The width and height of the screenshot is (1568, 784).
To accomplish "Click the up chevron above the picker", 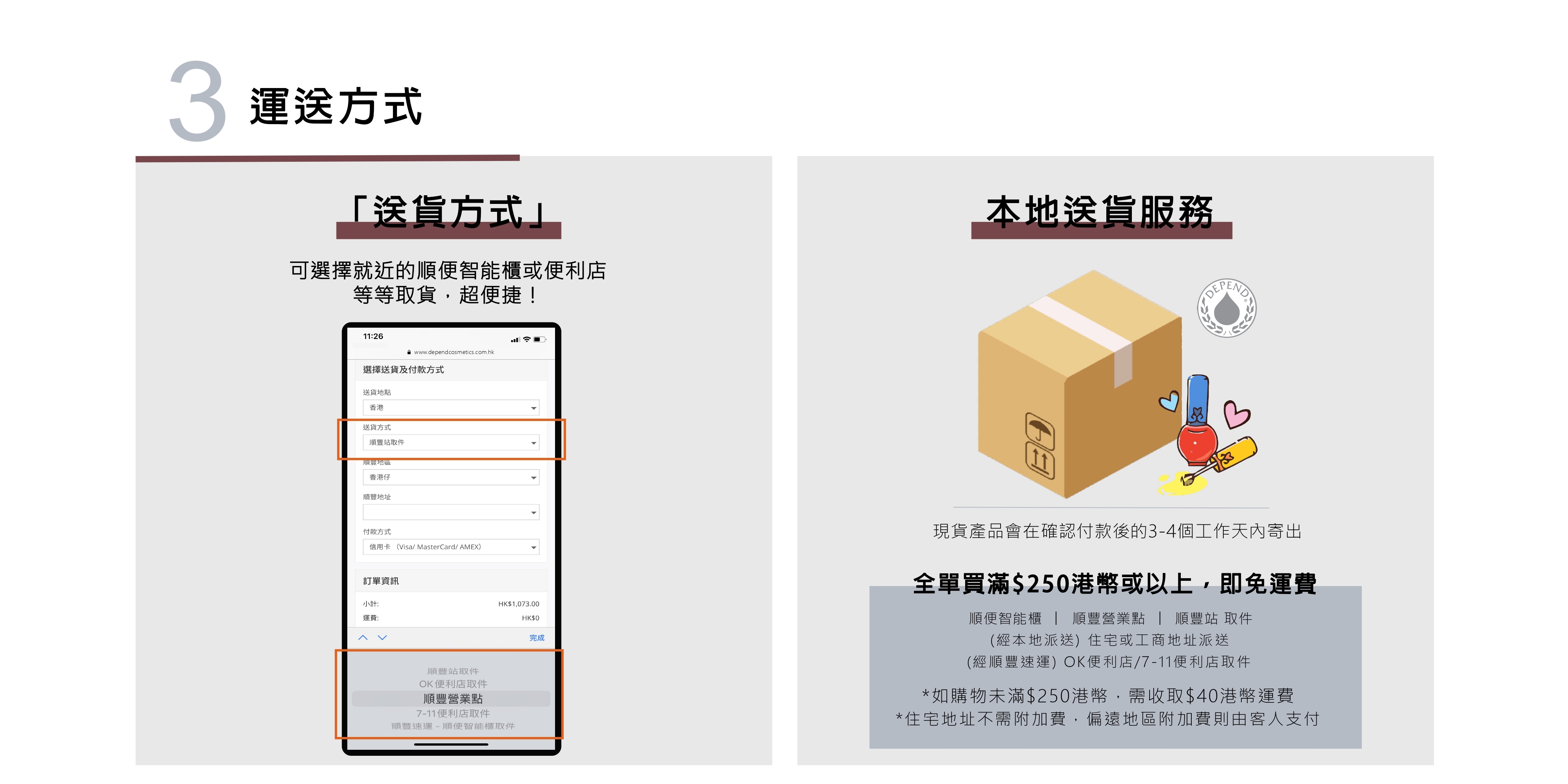I will pos(363,637).
